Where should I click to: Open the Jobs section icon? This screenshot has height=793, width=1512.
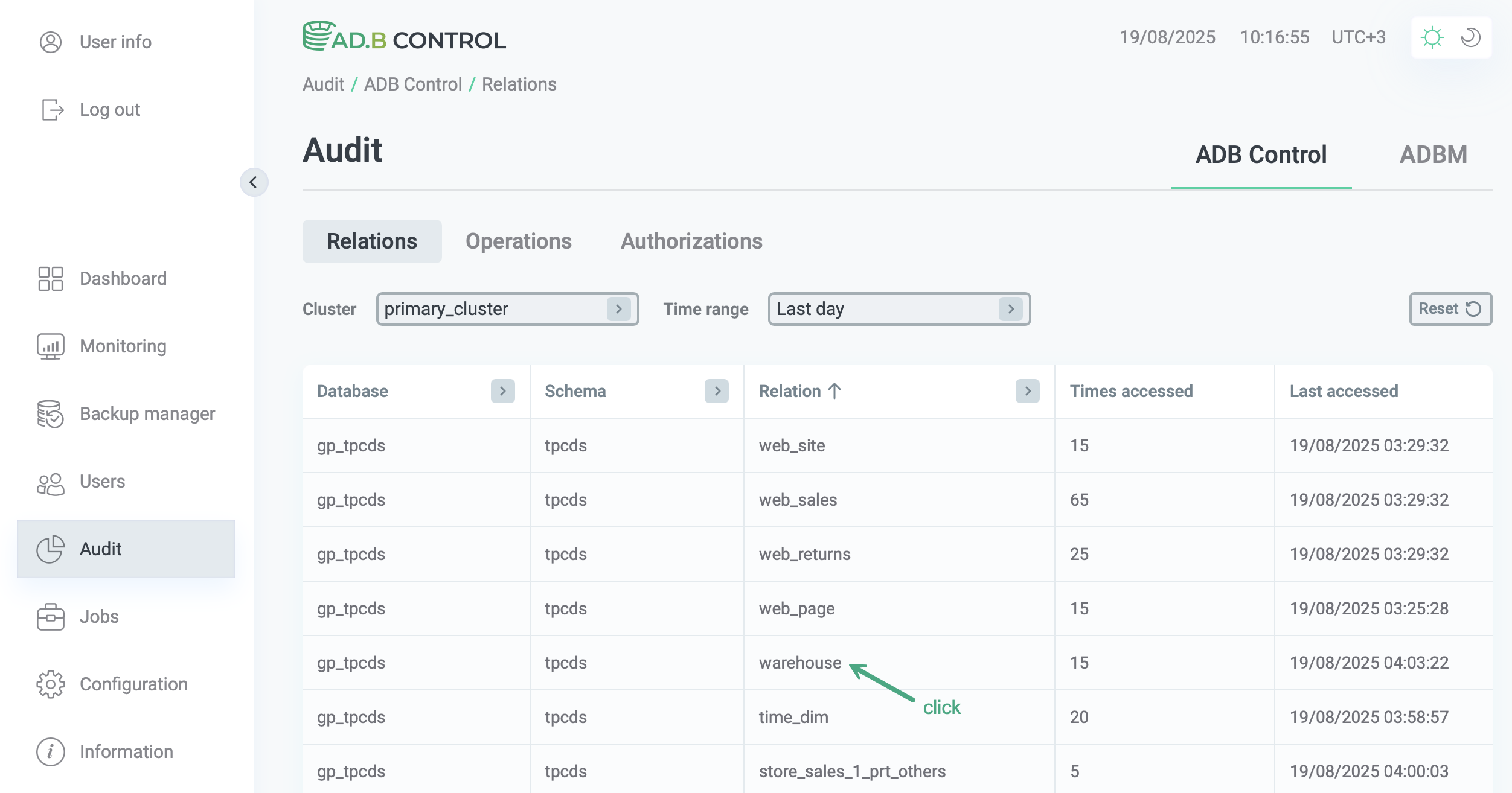51,617
